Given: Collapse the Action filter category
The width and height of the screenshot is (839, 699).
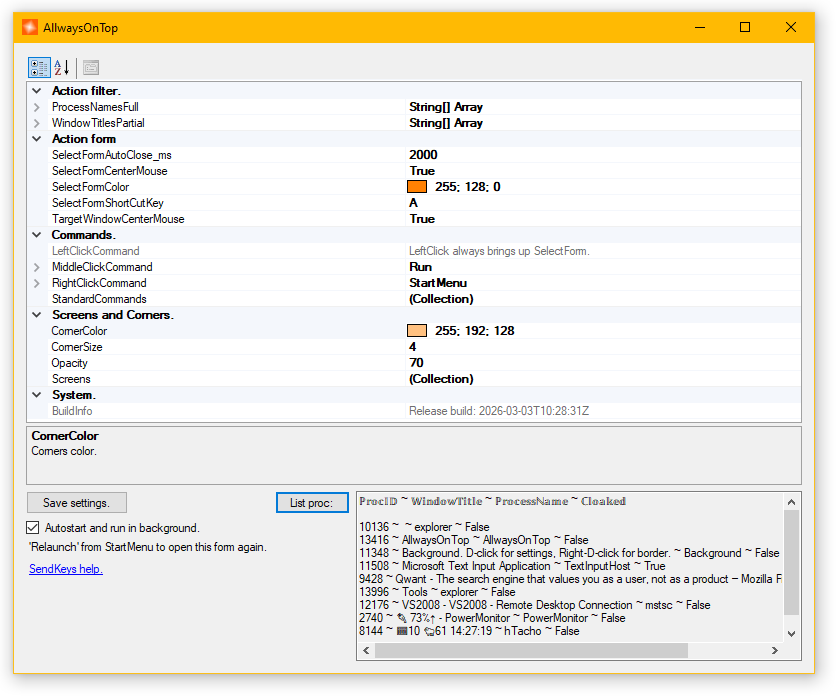Looking at the screenshot, I should tap(37, 91).
